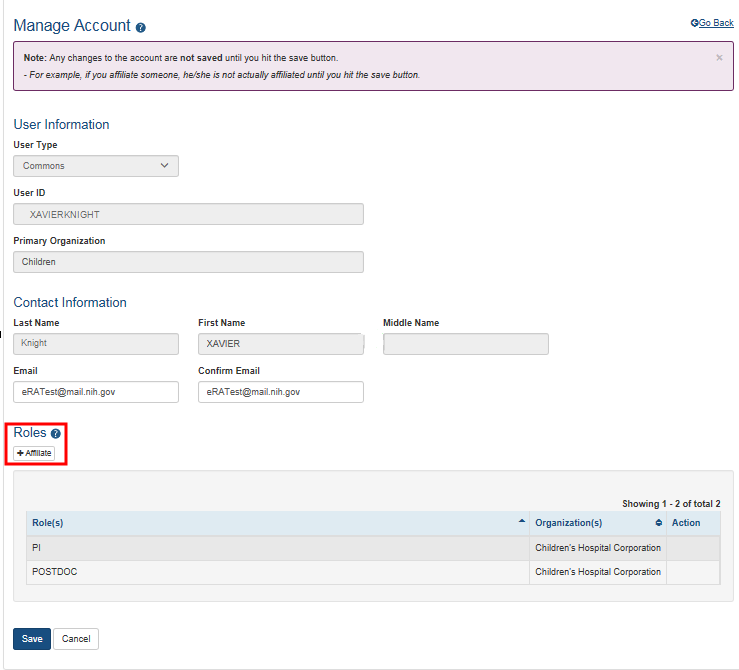
Task: Click the First Name field
Action: (x=281, y=344)
